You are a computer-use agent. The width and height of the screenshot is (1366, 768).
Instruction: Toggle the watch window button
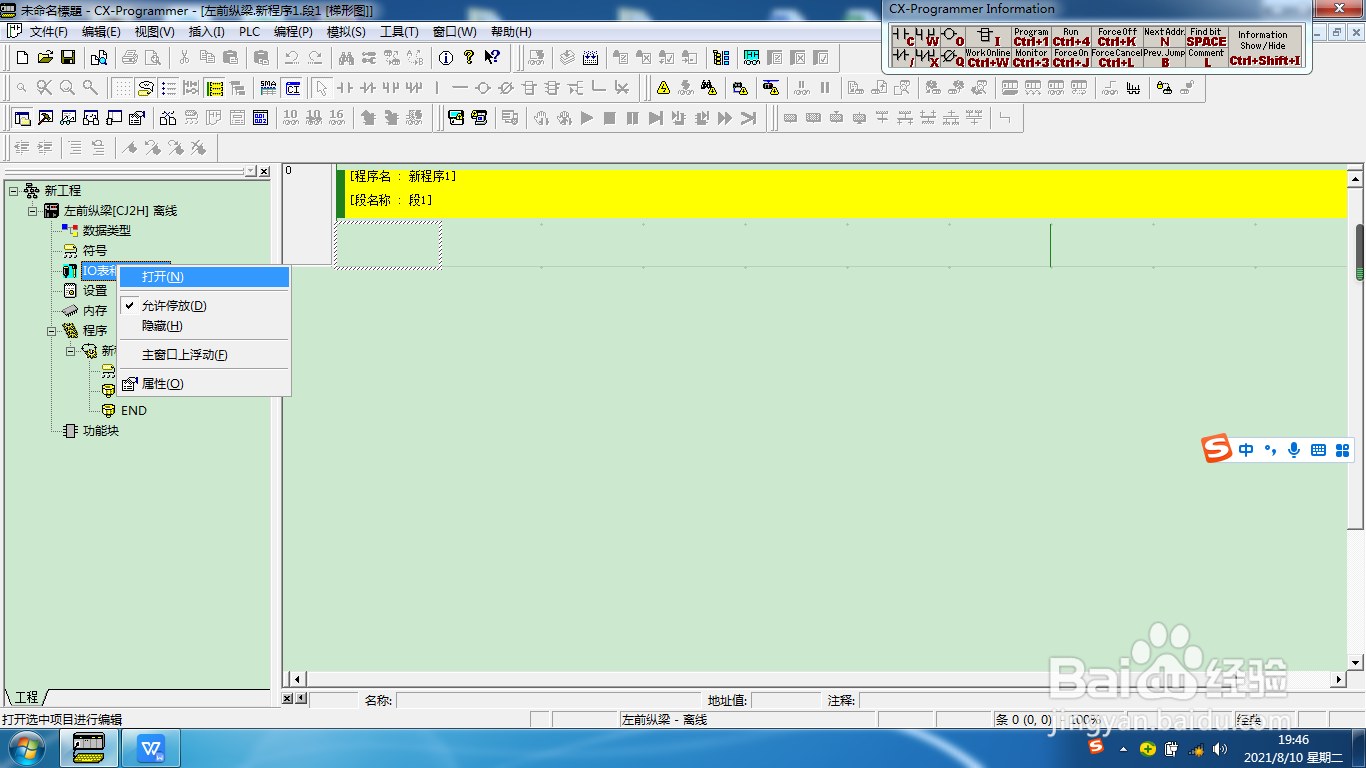68,118
